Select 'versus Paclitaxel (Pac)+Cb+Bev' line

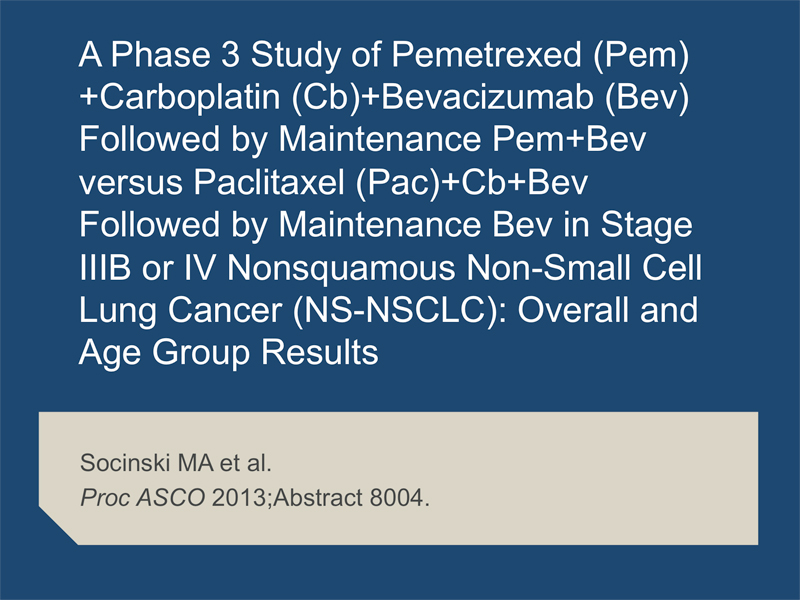[x=333, y=183]
